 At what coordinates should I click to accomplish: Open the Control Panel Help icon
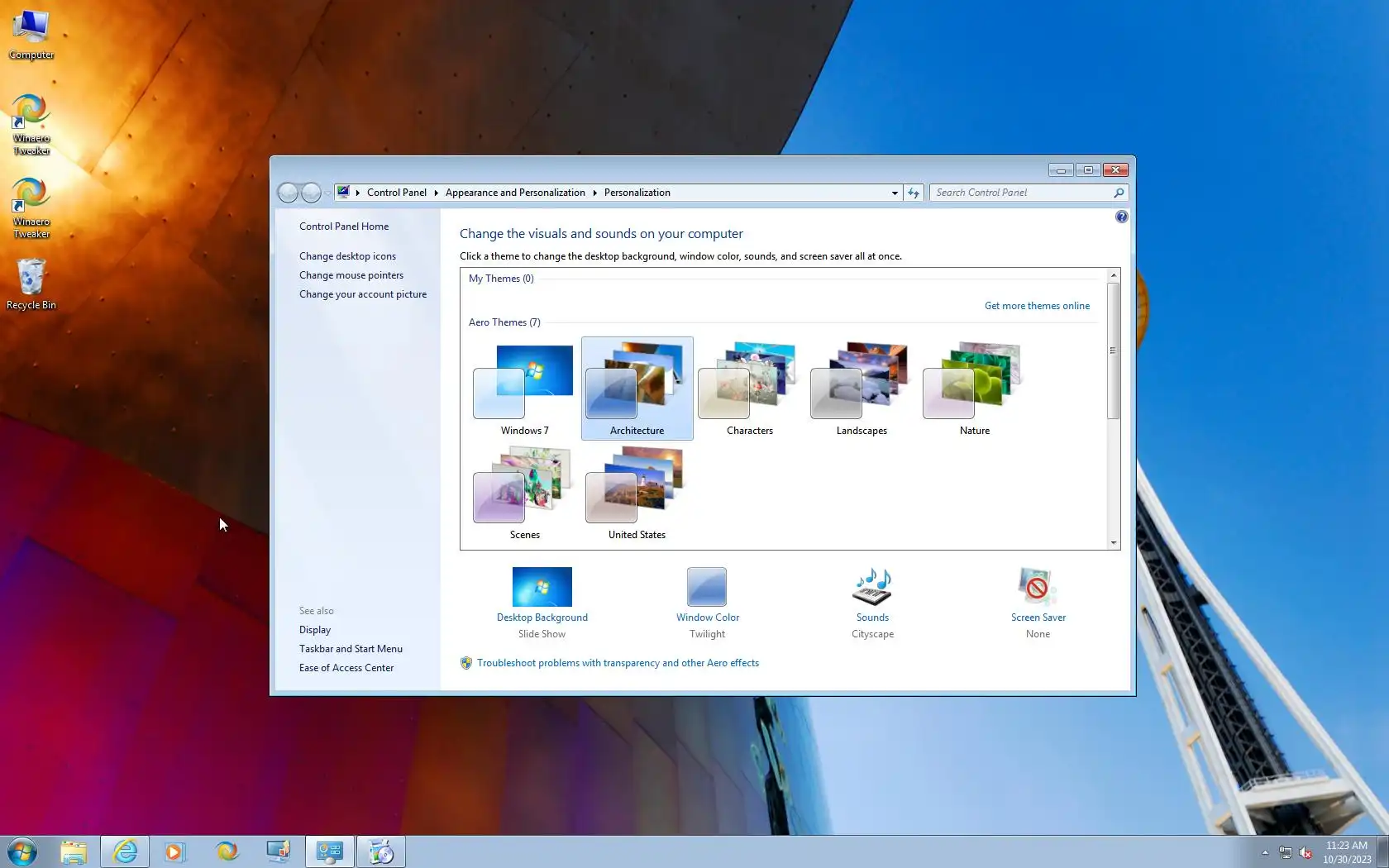[1121, 217]
